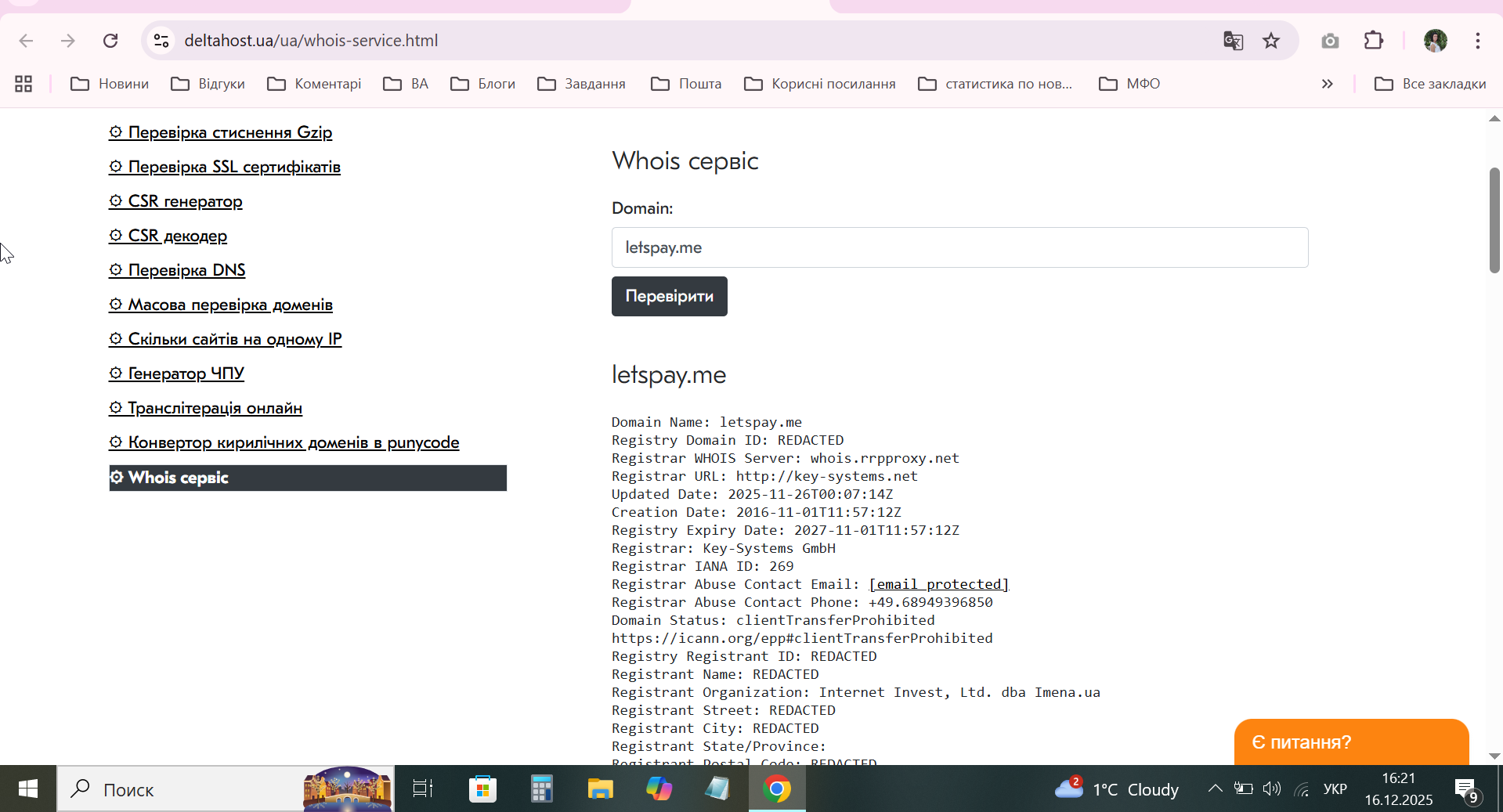1503x812 pixels.
Task: Bookmark this page with the star icon
Action: pyautogui.click(x=1271, y=41)
